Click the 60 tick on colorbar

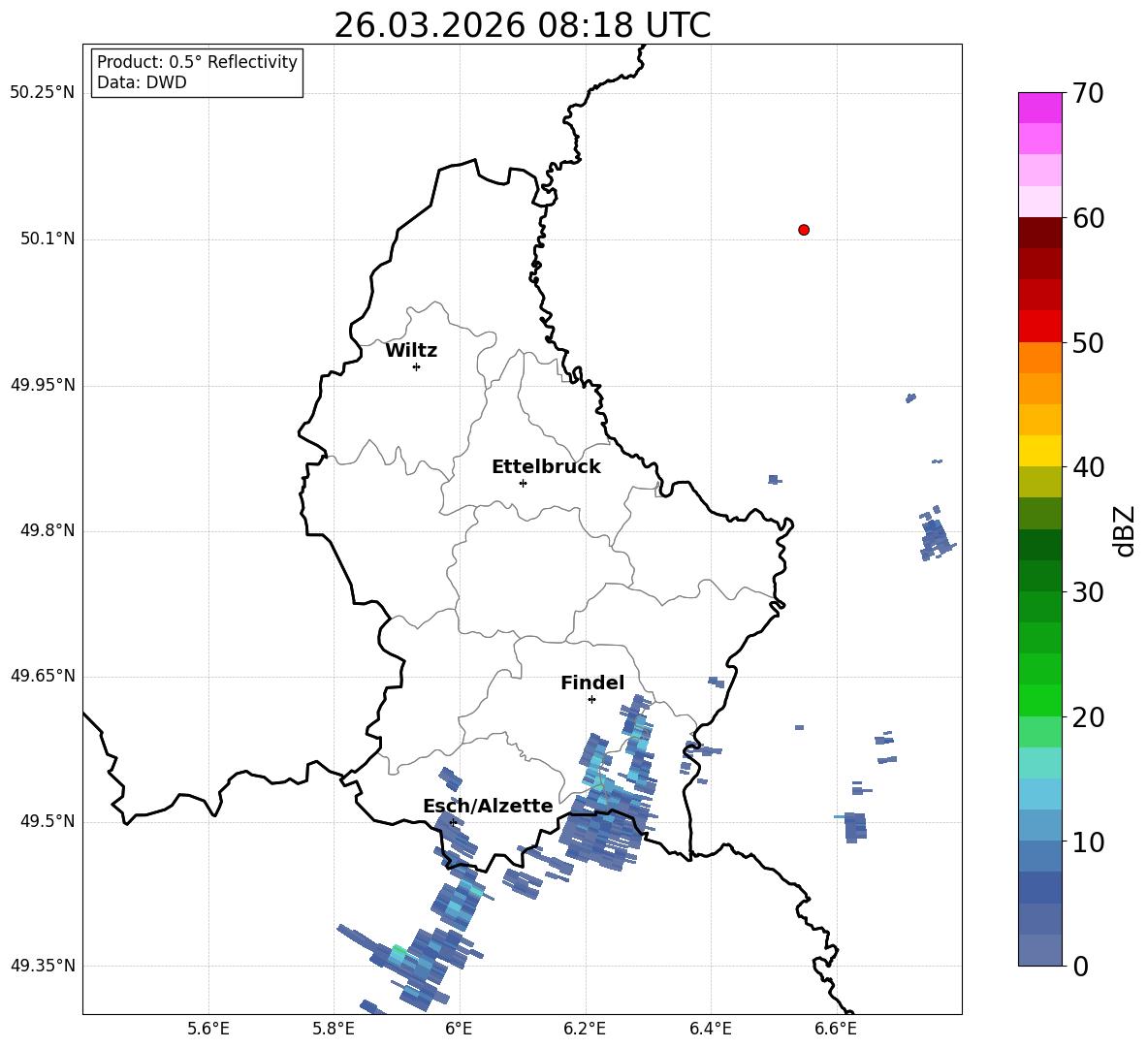(x=1088, y=218)
